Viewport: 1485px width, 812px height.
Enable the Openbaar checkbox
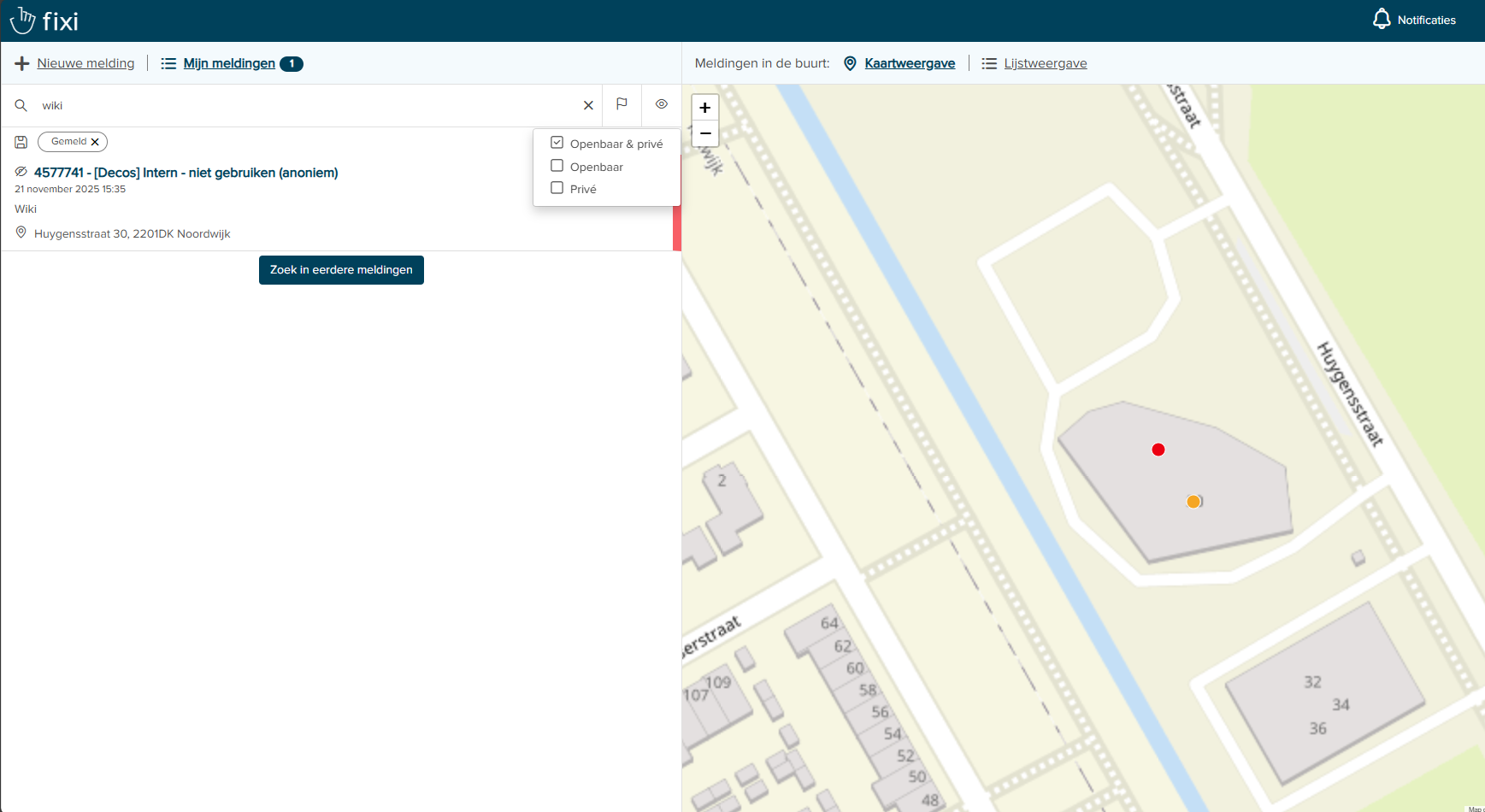click(557, 166)
